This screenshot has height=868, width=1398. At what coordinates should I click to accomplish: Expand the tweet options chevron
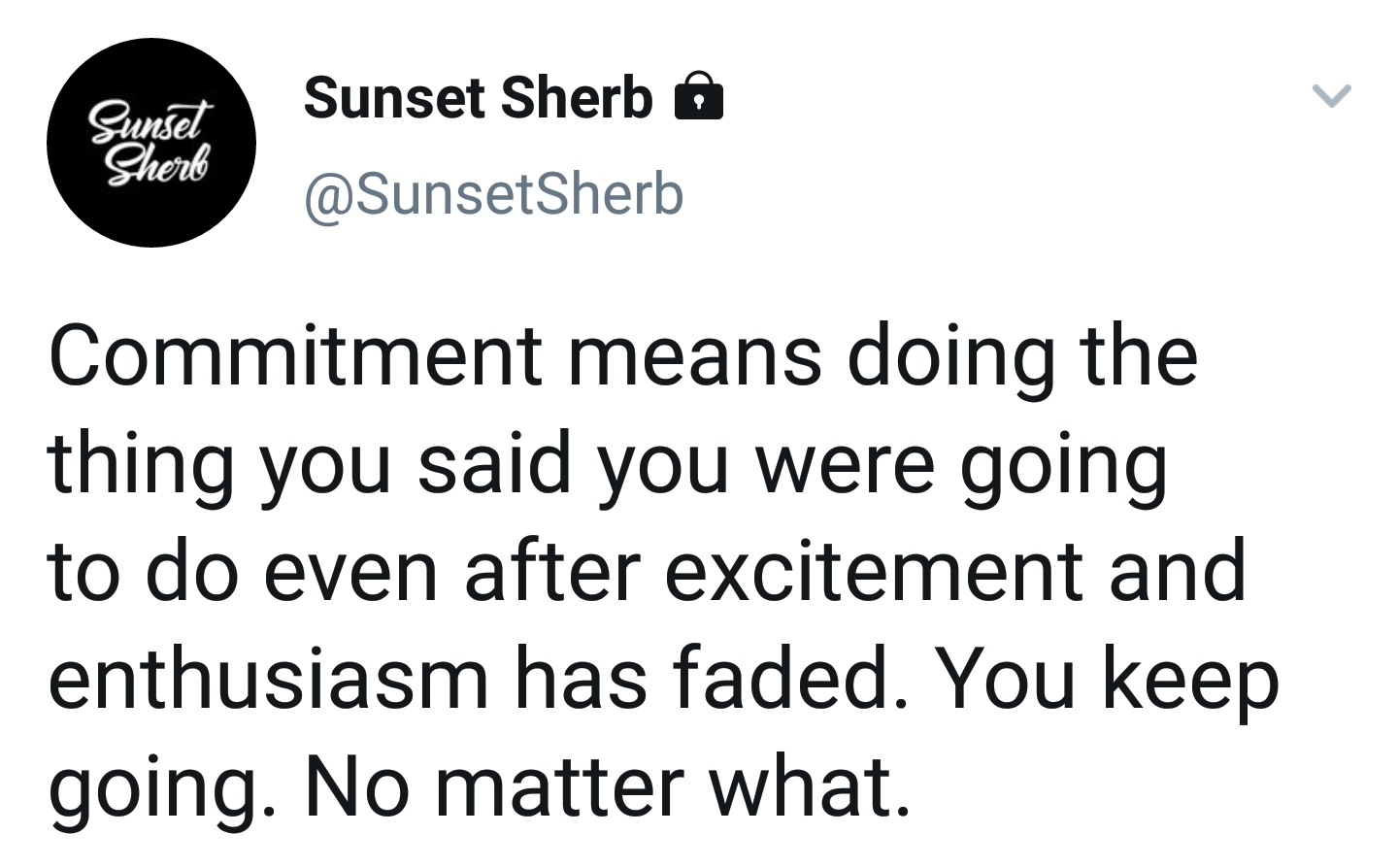pos(1331,95)
